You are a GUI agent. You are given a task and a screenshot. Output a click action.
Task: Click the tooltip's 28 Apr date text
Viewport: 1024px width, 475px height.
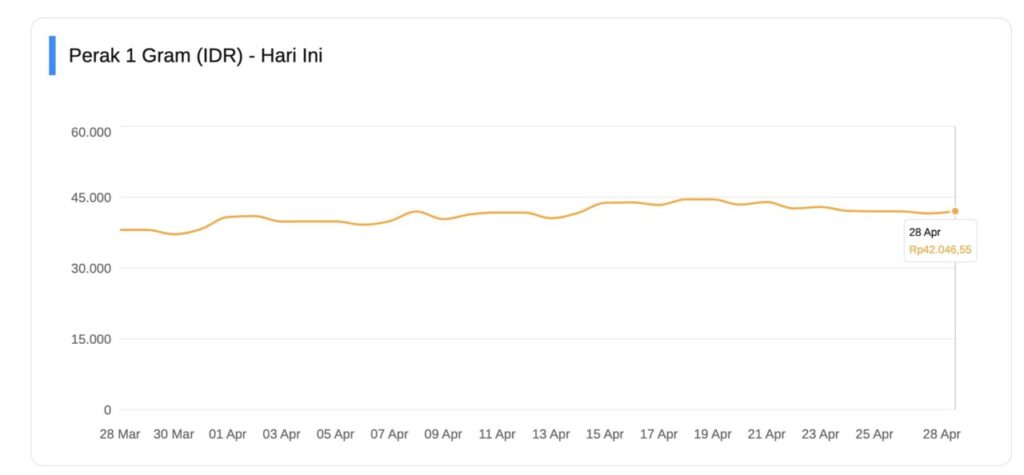click(925, 232)
